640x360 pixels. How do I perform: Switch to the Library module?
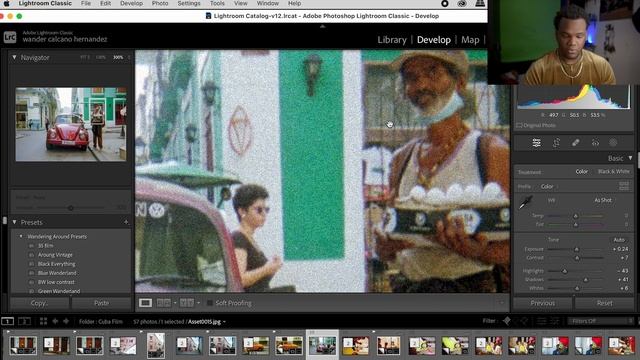tap(392, 40)
